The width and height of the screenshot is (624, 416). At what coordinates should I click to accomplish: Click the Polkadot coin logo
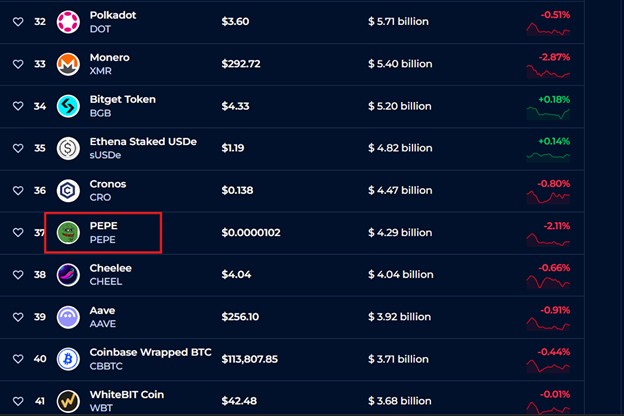click(68, 22)
